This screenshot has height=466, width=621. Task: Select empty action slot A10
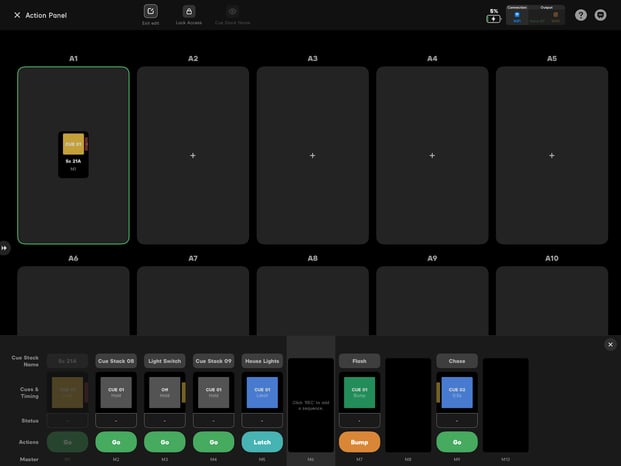(552, 301)
